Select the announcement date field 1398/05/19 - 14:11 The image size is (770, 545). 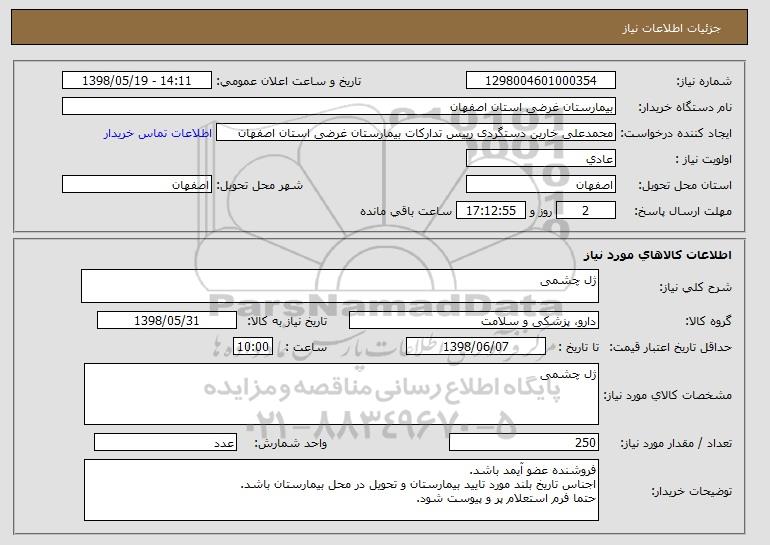pos(137,81)
